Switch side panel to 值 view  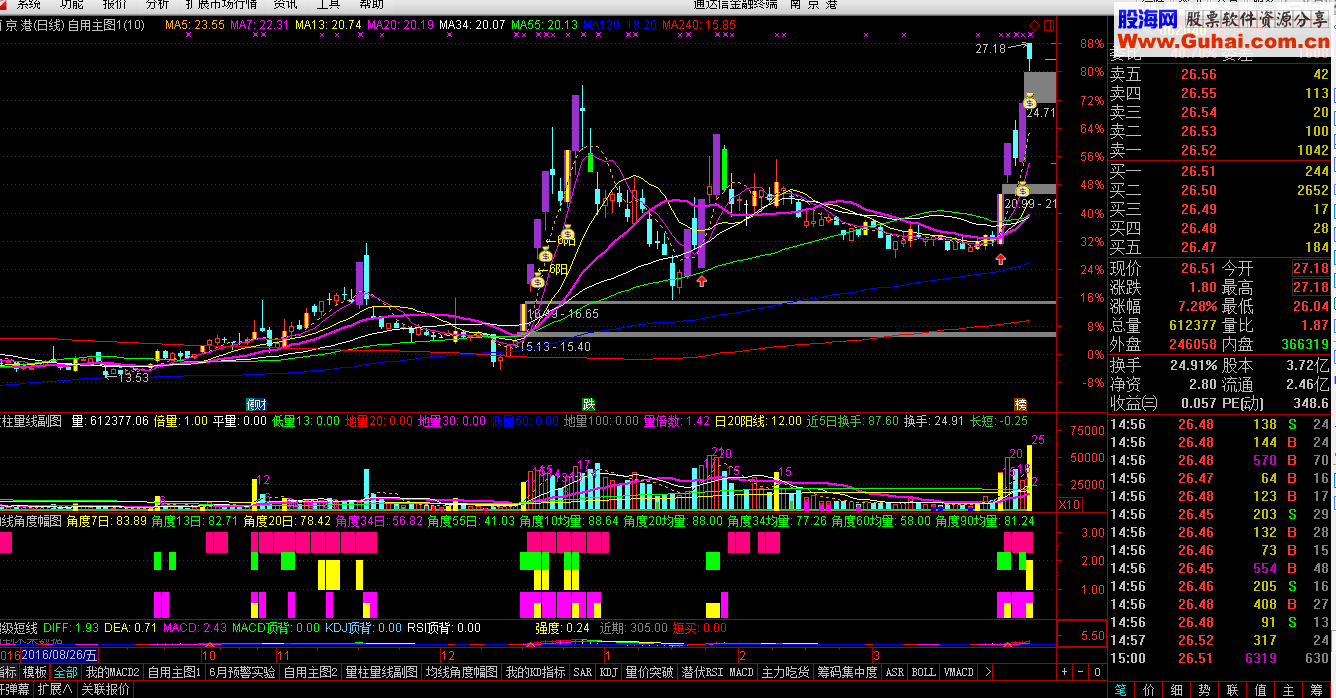tap(1261, 689)
